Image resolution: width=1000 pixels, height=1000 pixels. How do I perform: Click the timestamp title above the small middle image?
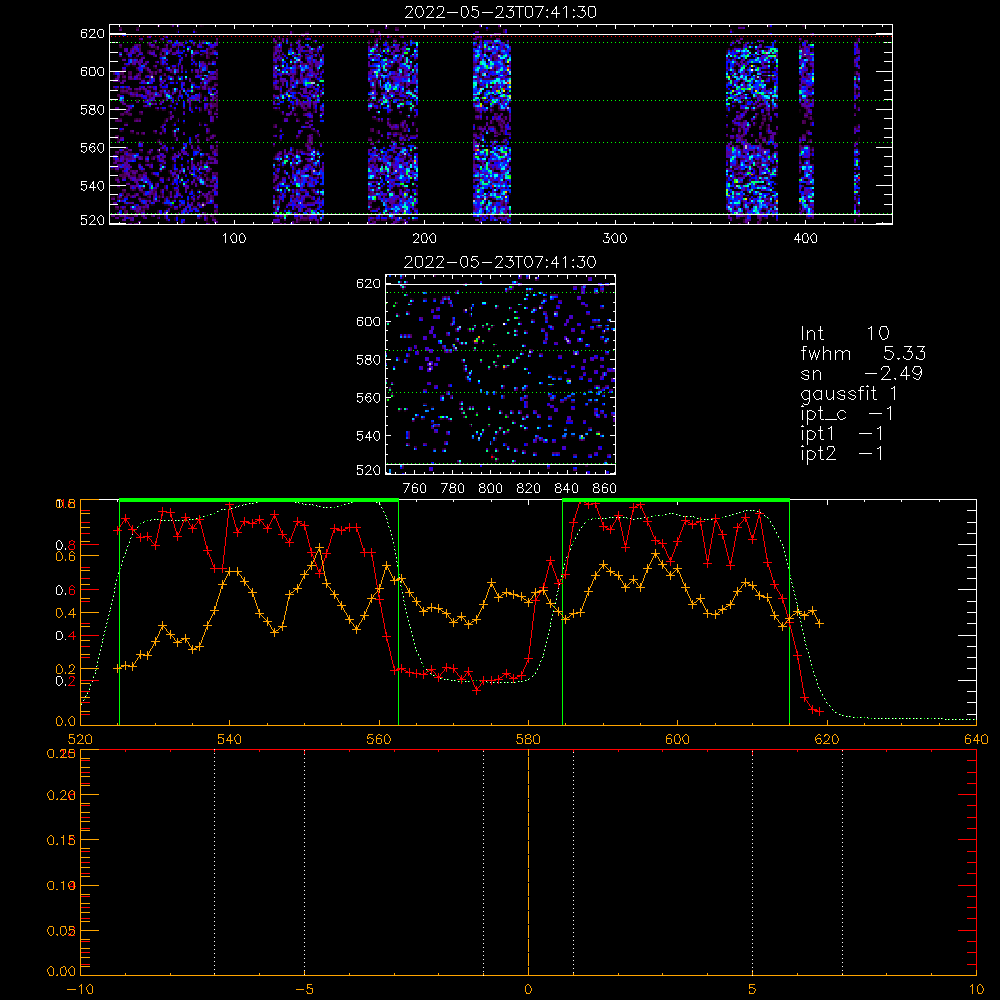[500, 262]
